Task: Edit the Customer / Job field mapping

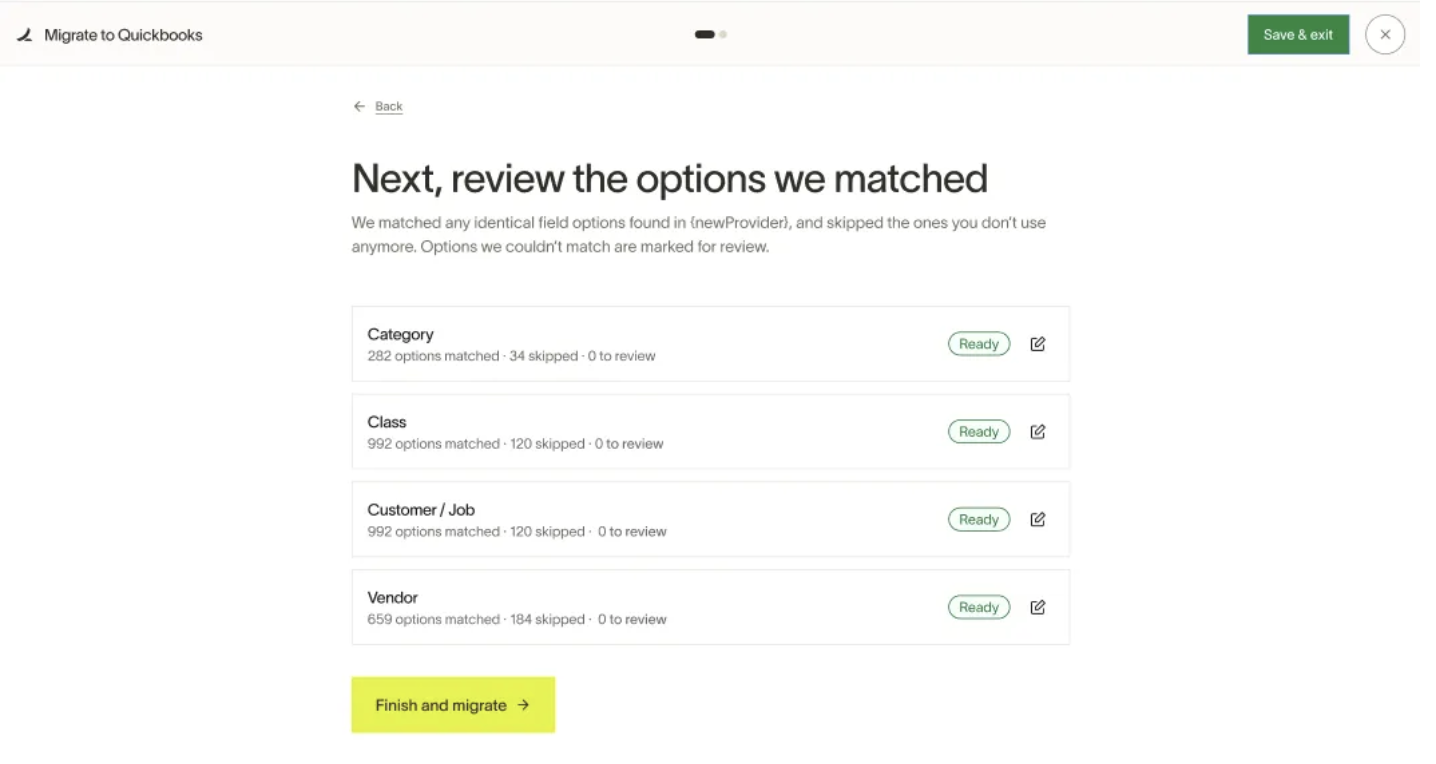Action: (x=1037, y=520)
